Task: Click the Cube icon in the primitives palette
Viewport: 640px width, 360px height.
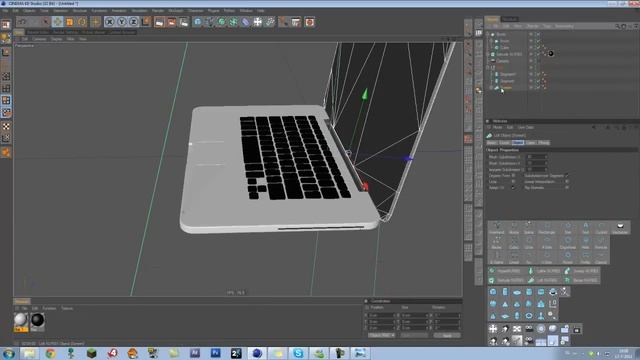Action: click(493, 292)
